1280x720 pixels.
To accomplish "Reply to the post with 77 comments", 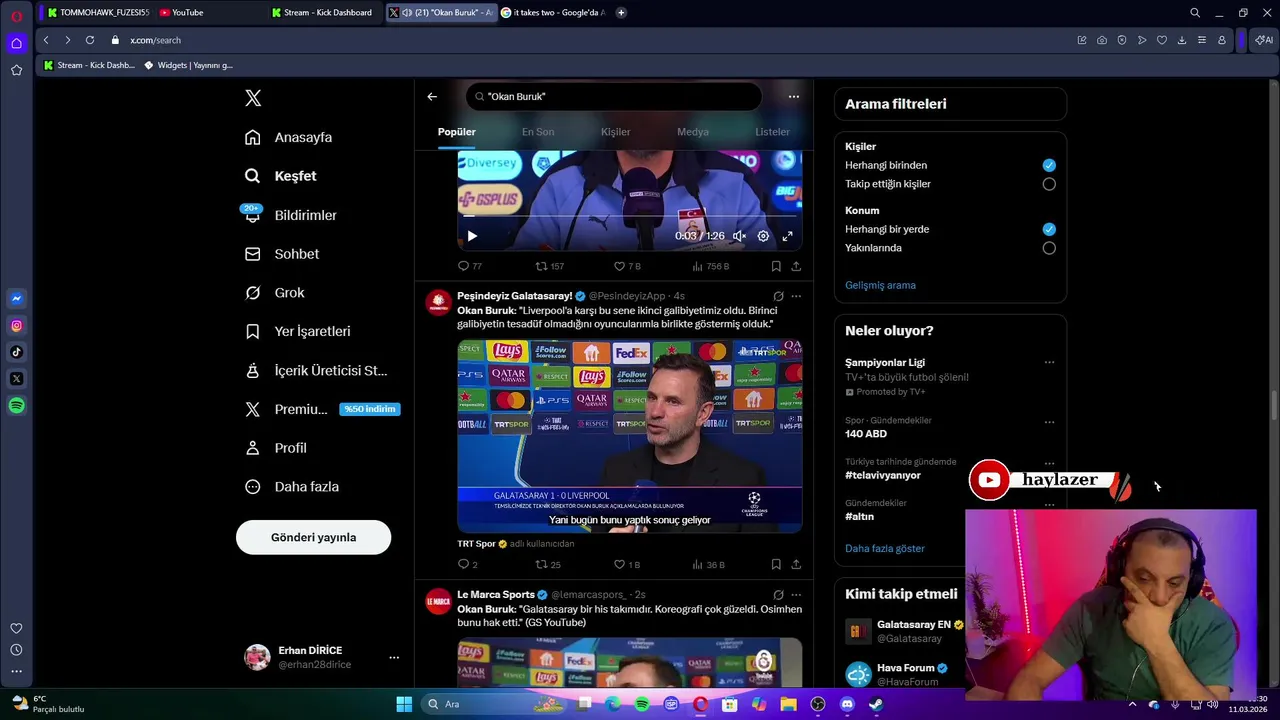I will [469, 266].
